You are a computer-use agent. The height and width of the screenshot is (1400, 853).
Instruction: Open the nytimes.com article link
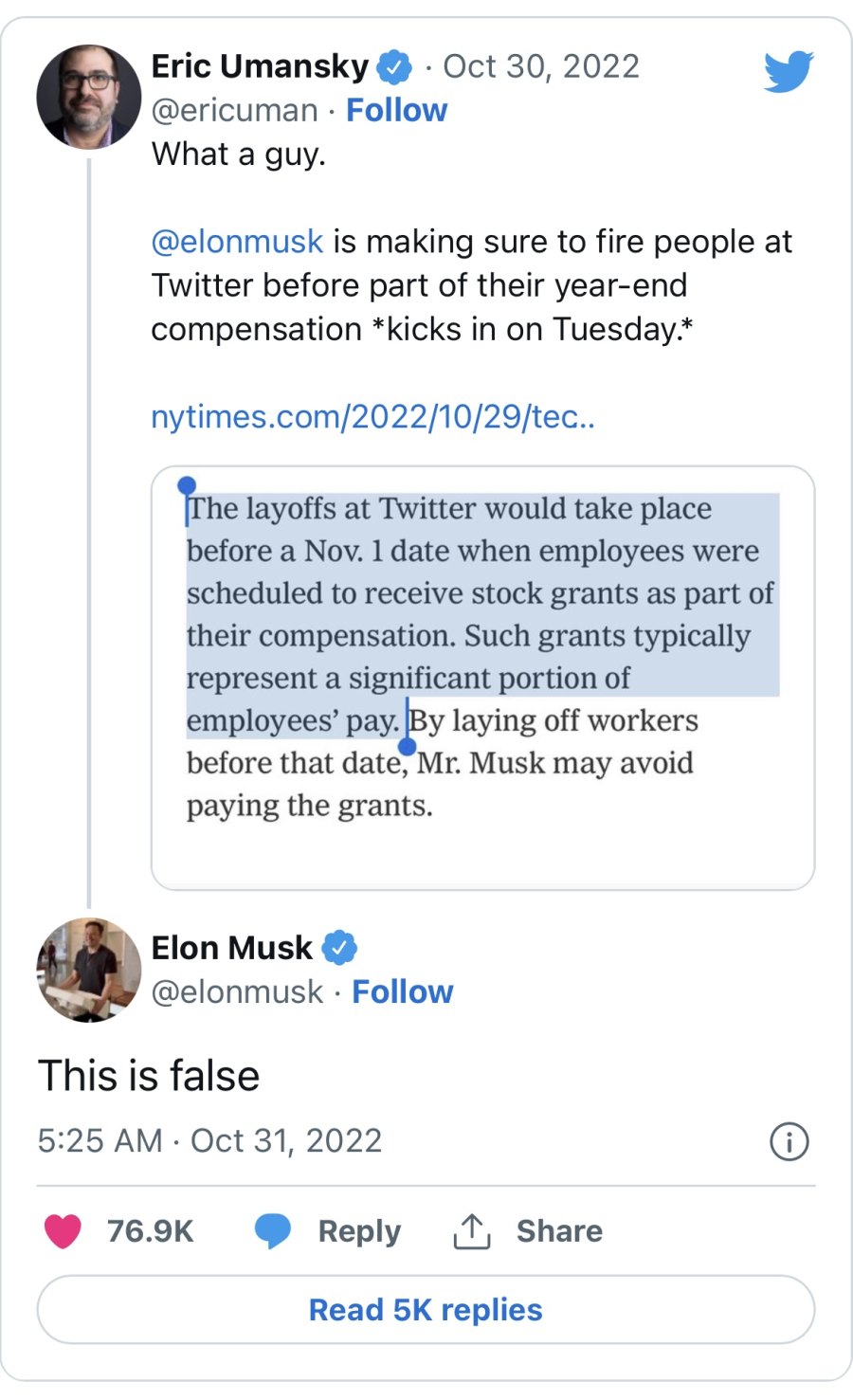coord(372,416)
